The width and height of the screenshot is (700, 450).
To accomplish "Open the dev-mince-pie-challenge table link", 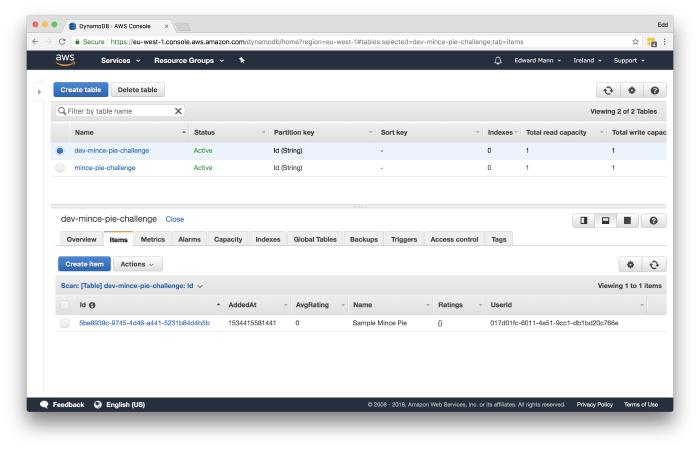I will (112, 151).
